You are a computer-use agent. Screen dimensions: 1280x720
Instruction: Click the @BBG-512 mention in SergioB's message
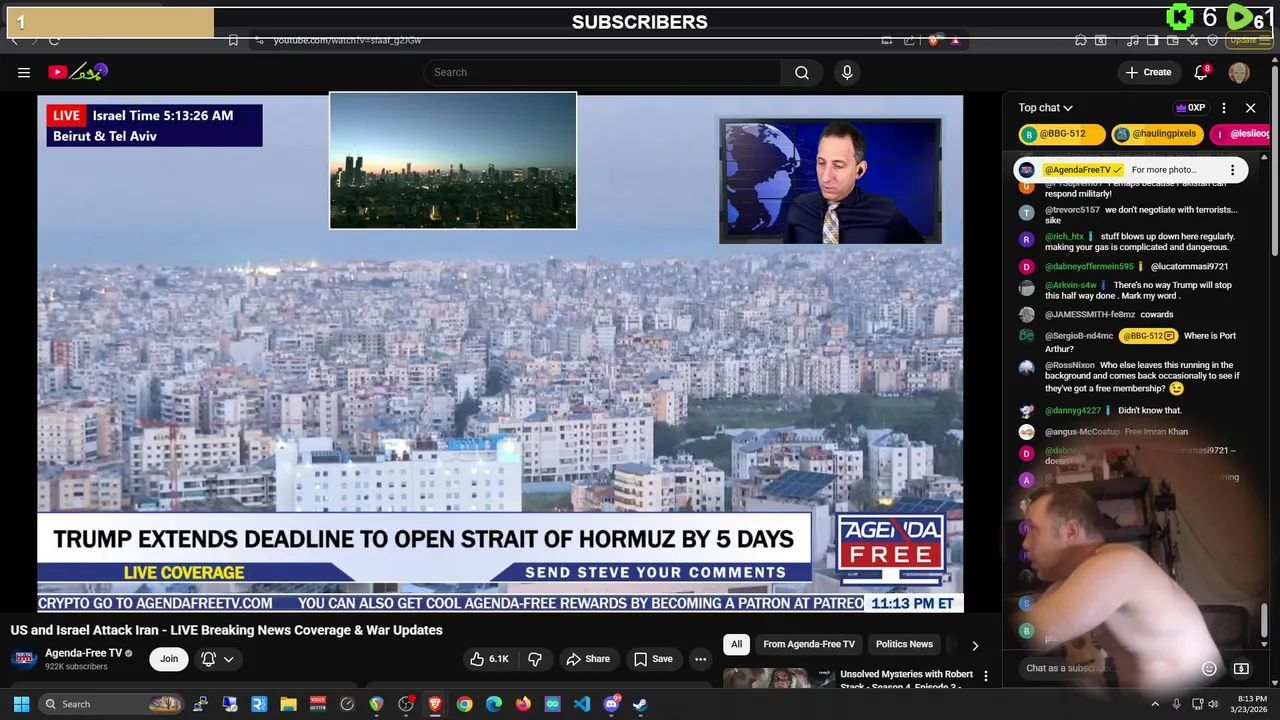click(1148, 336)
